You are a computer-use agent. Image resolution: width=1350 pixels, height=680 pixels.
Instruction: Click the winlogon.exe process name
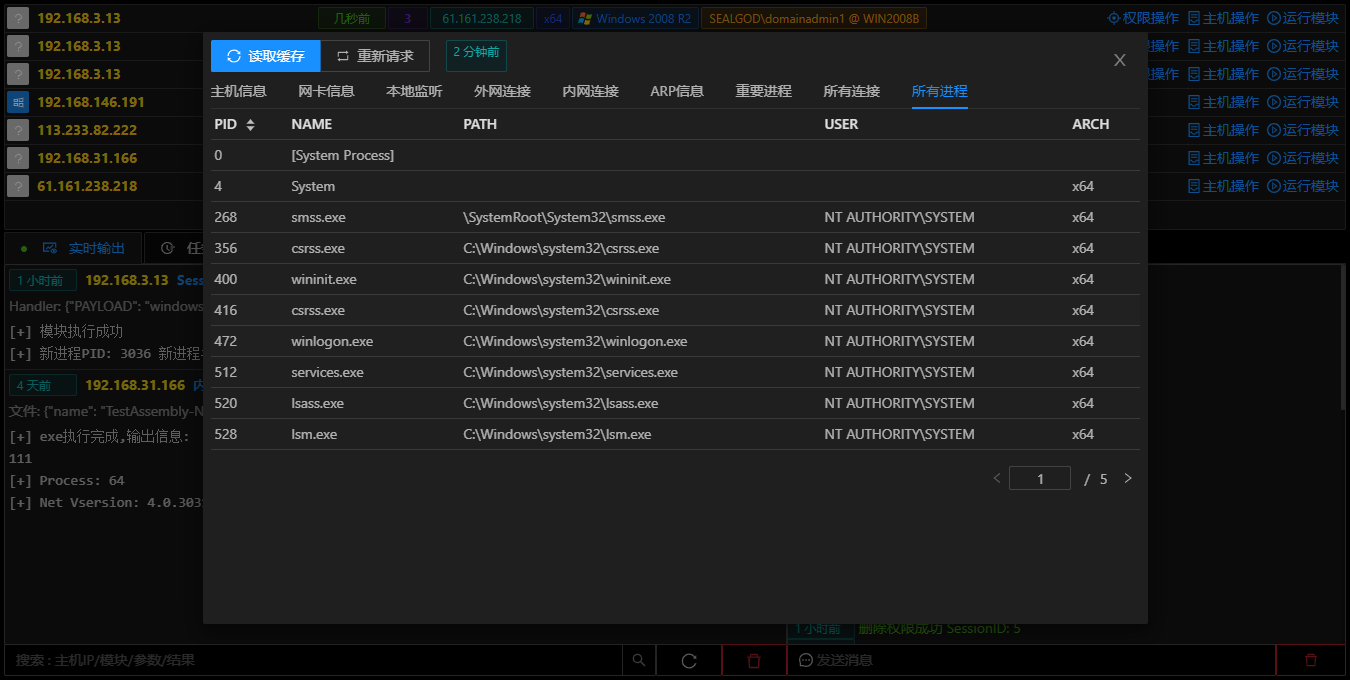click(332, 341)
